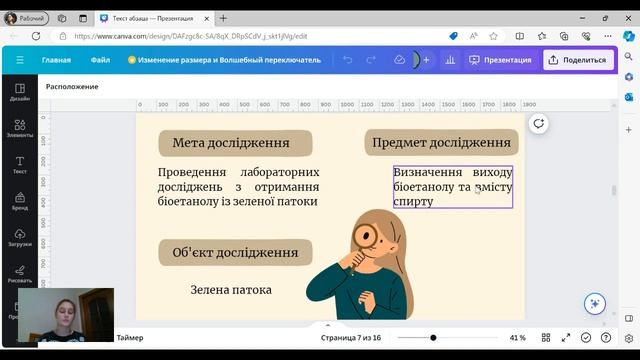Image resolution: width=640 pixels, height=360 pixels.
Task: Open the Страница 7 из 16 indicator
Action: click(351, 338)
